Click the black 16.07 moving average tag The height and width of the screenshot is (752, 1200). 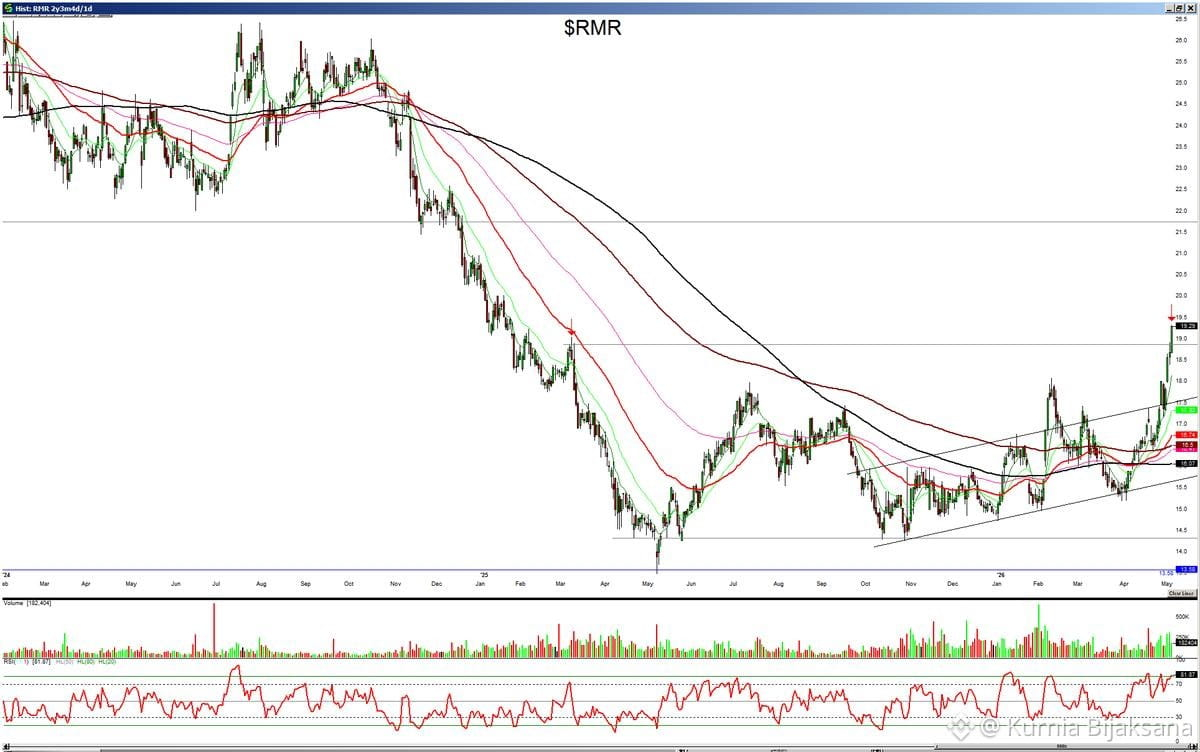coord(1186,463)
